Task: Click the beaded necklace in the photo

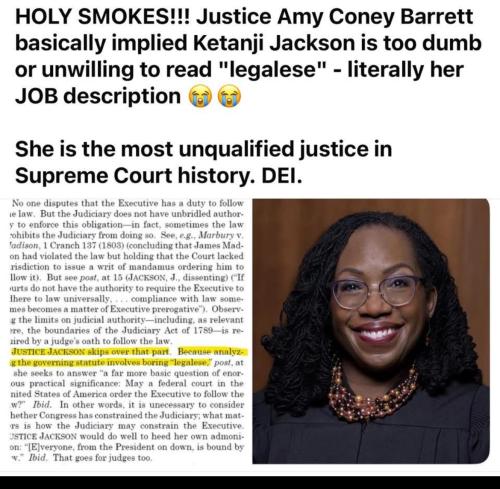Action: click(373, 394)
